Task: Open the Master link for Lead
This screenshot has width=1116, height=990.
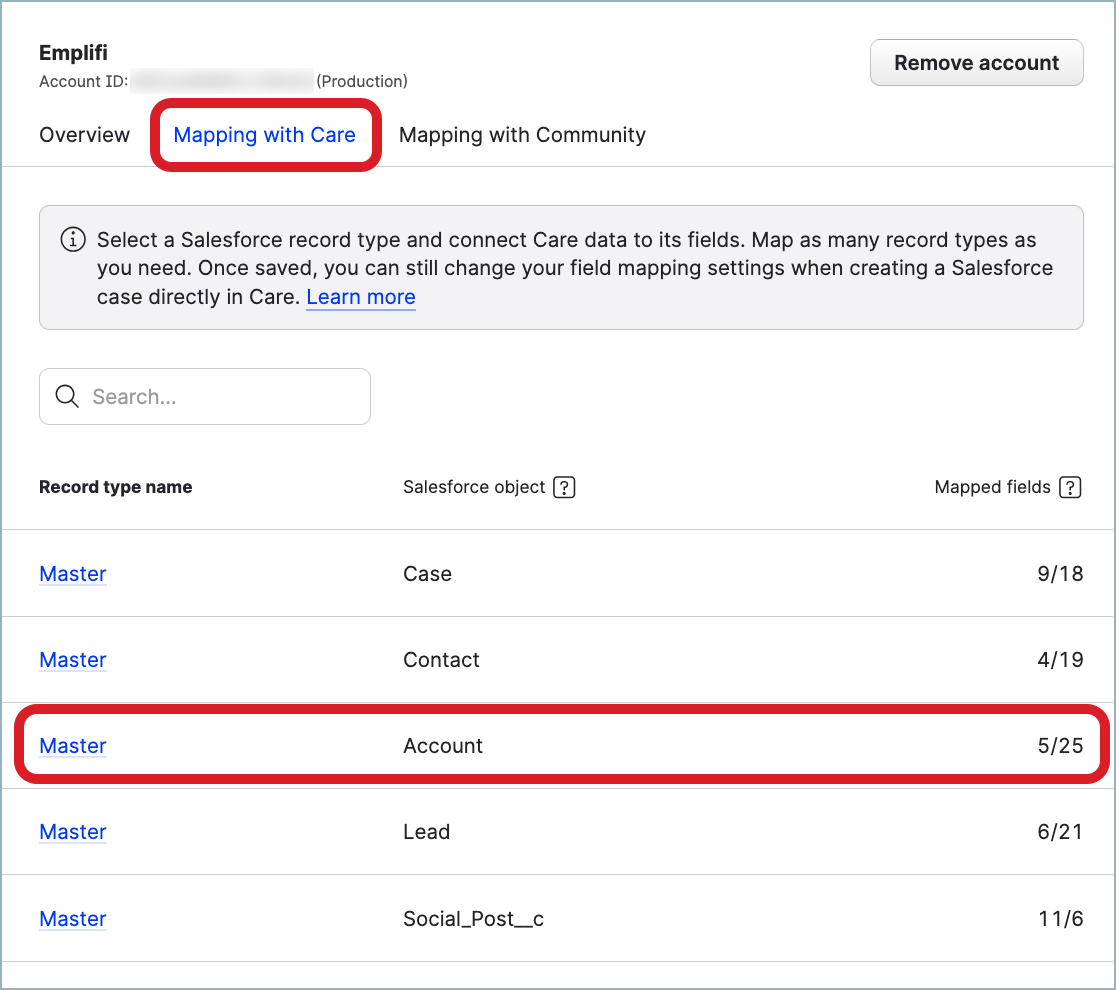Action: tap(73, 832)
